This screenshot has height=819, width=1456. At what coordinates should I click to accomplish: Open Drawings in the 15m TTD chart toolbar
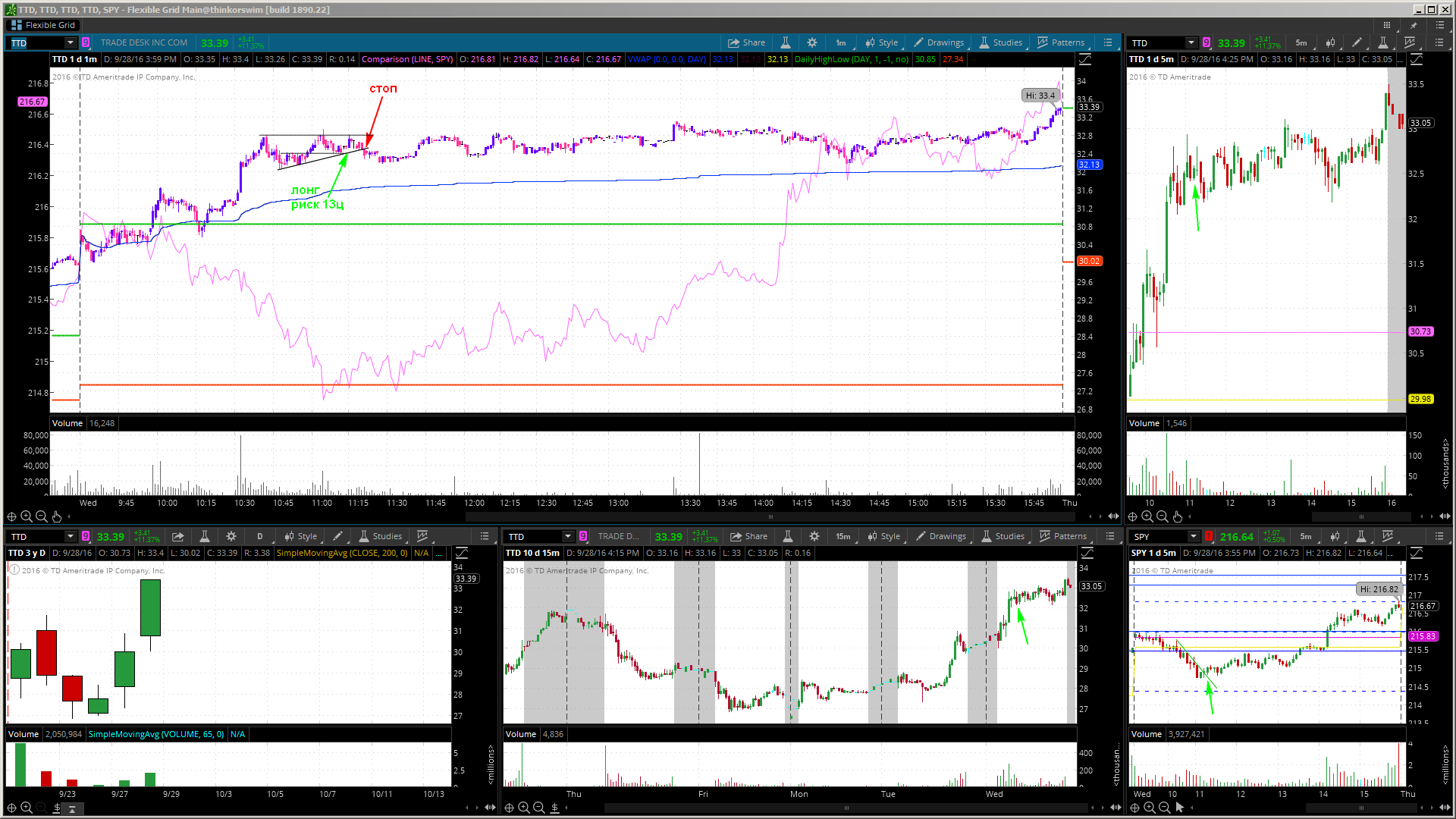pos(941,536)
